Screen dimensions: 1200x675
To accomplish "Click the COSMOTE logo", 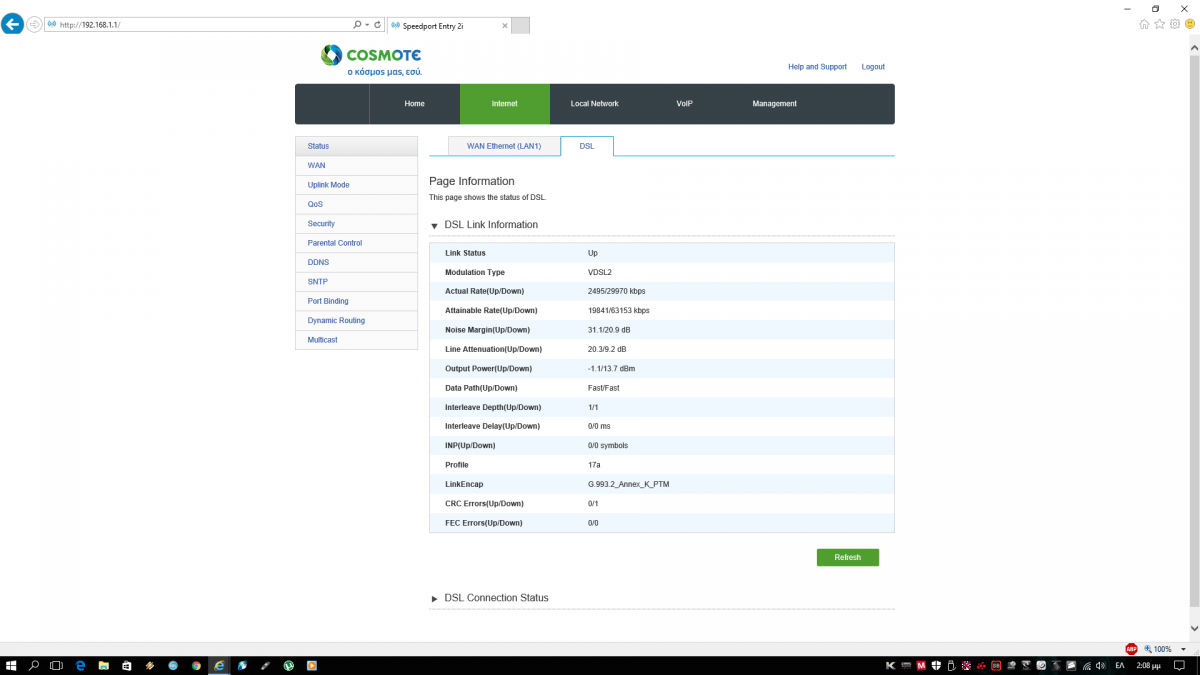I will 371,60.
